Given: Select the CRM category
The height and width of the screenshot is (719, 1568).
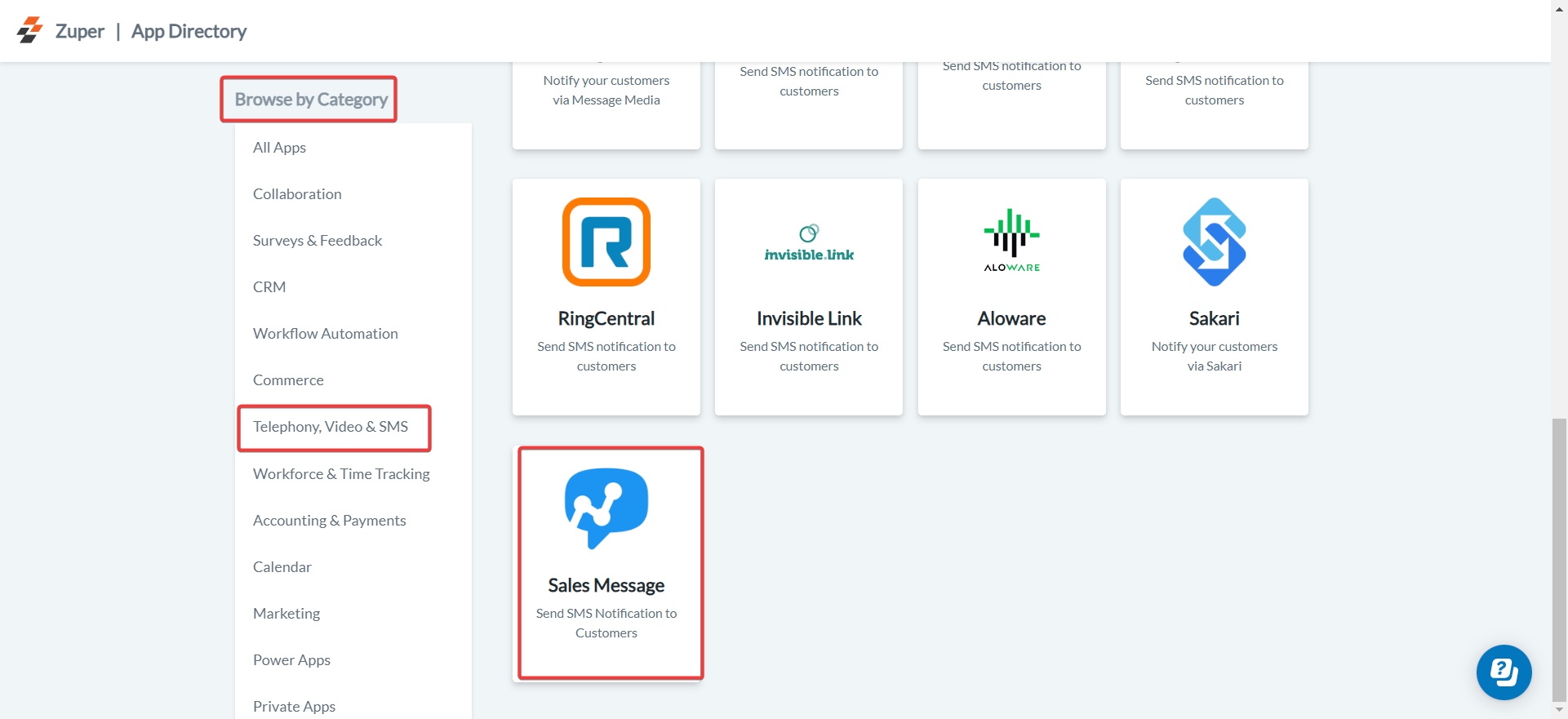Looking at the screenshot, I should click(x=269, y=287).
